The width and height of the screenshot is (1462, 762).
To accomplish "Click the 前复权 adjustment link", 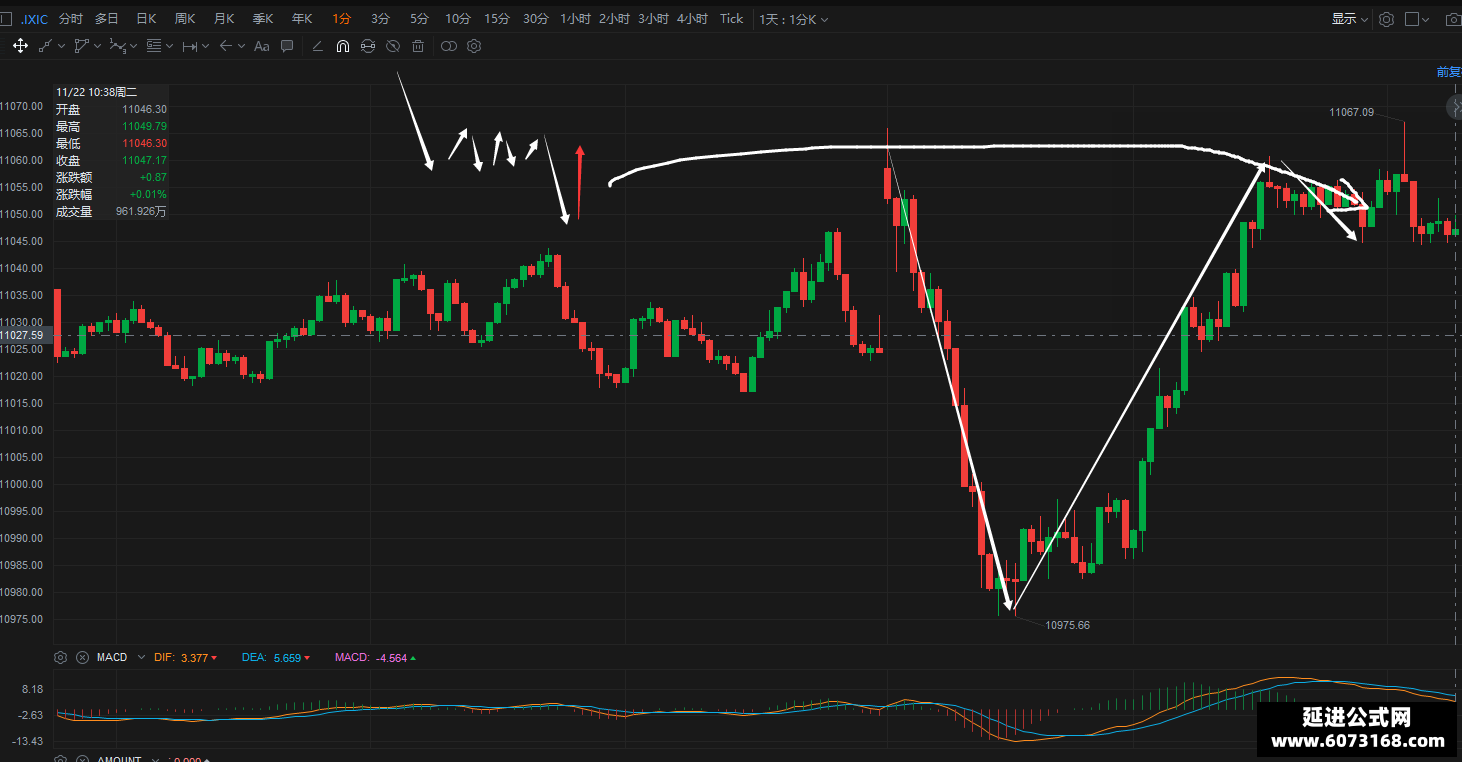I will tap(1449, 72).
